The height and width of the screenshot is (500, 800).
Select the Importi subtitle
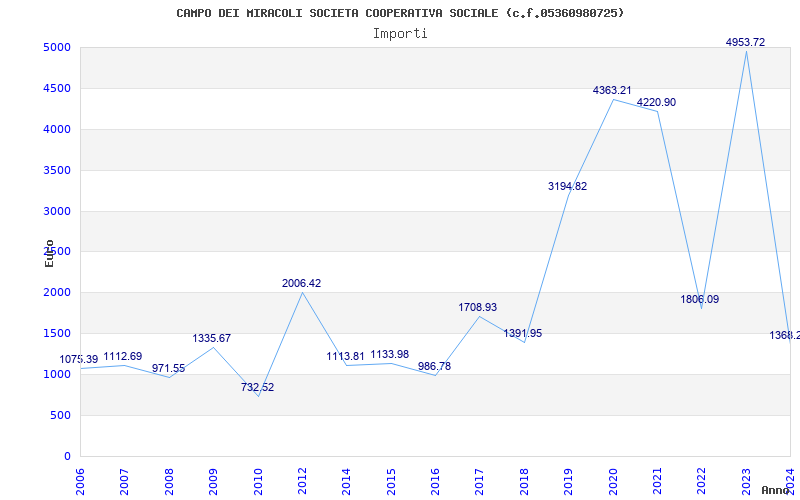[400, 34]
